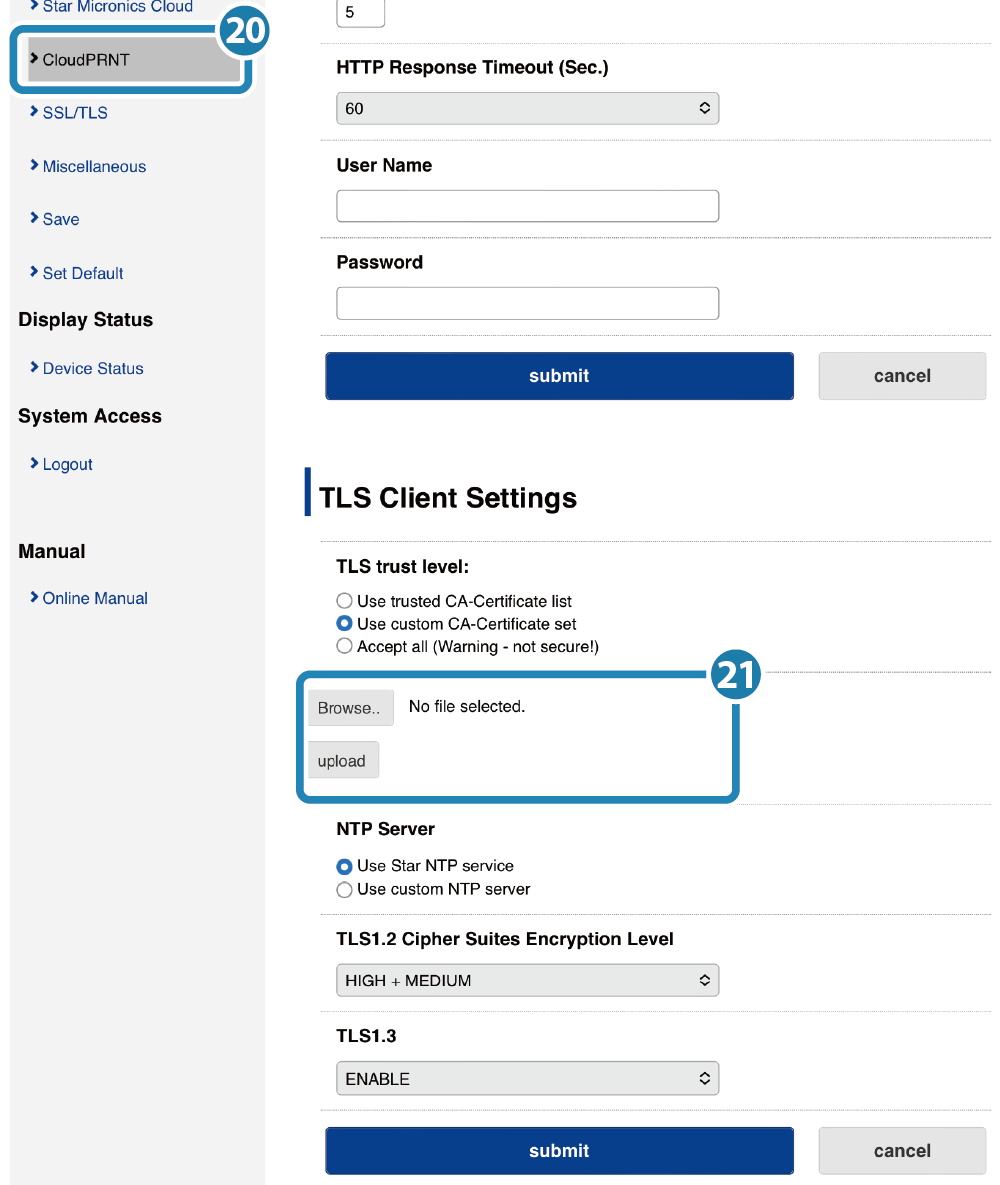Select Use trusted CA-Certificate list
Screen dimensions: 1000x1185
click(x=345, y=601)
